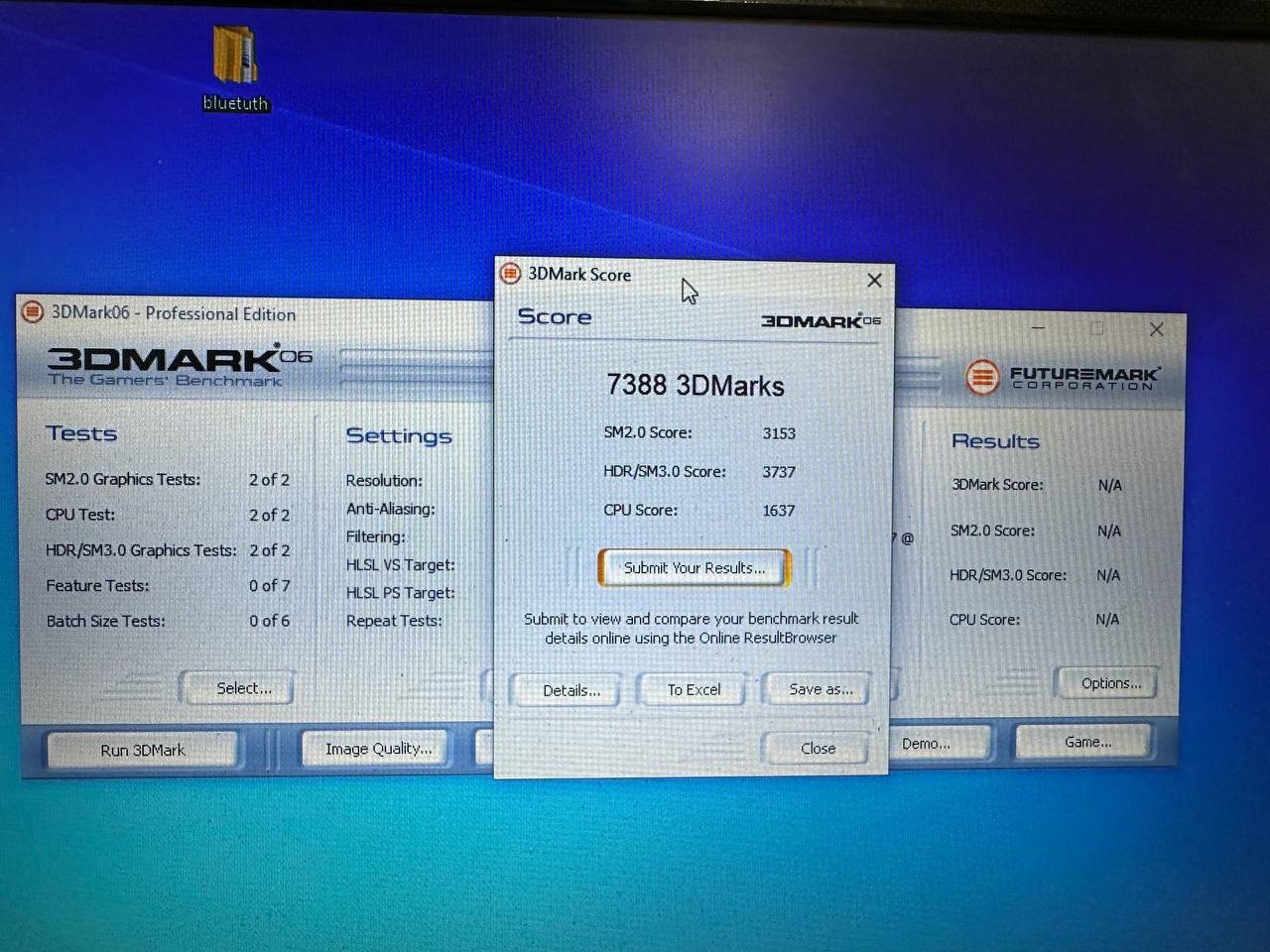
Task: Click Submit Your Results button
Action: coord(695,568)
